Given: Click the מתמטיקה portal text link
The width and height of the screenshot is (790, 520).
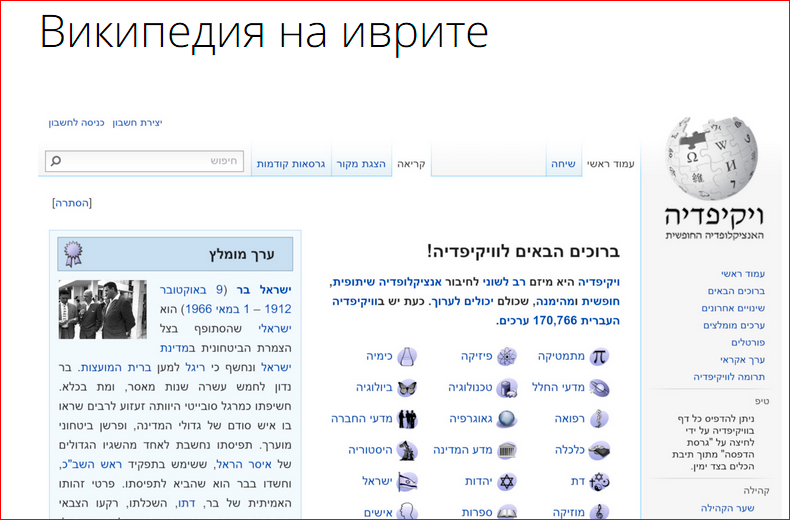Looking at the screenshot, I should point(561,356).
